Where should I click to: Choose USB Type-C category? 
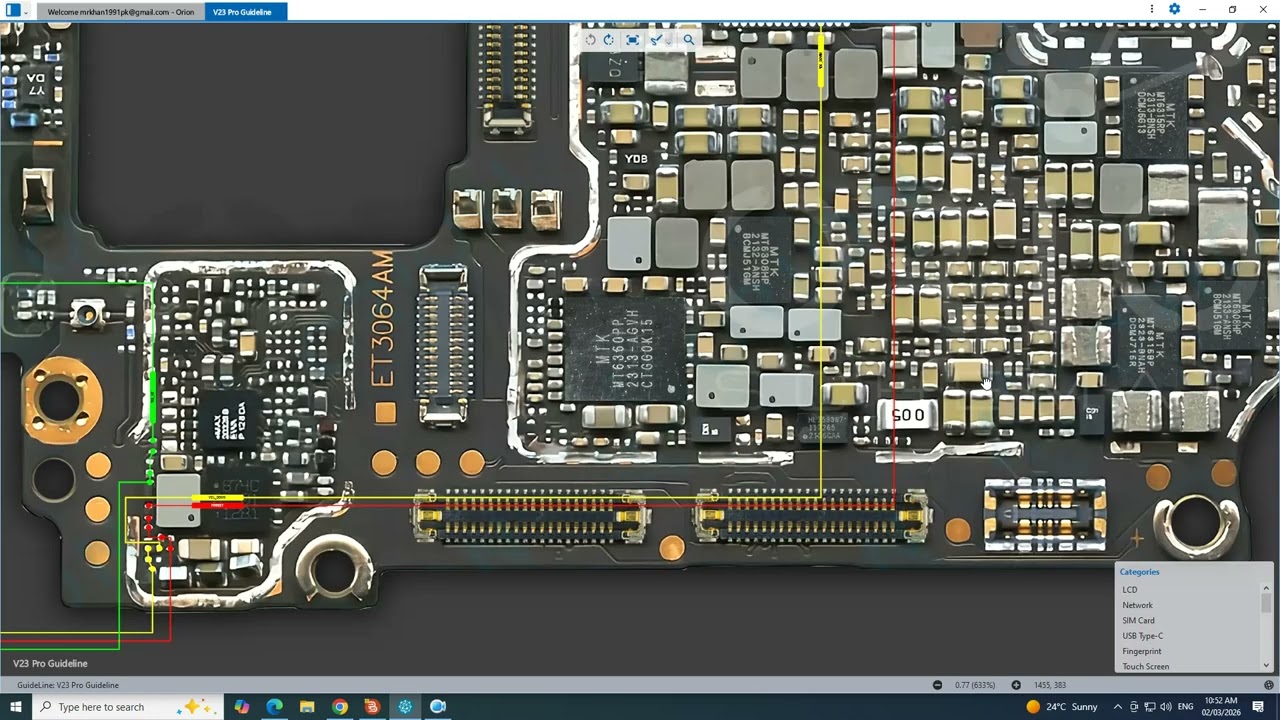(x=1142, y=636)
